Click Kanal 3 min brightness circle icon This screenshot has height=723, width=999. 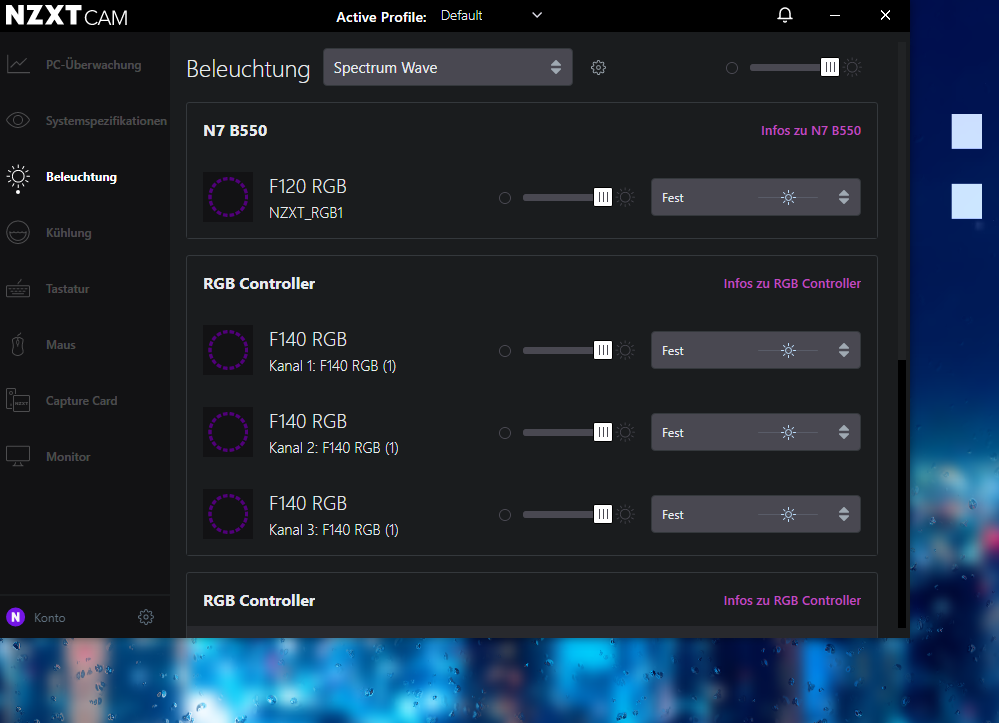[x=505, y=515]
